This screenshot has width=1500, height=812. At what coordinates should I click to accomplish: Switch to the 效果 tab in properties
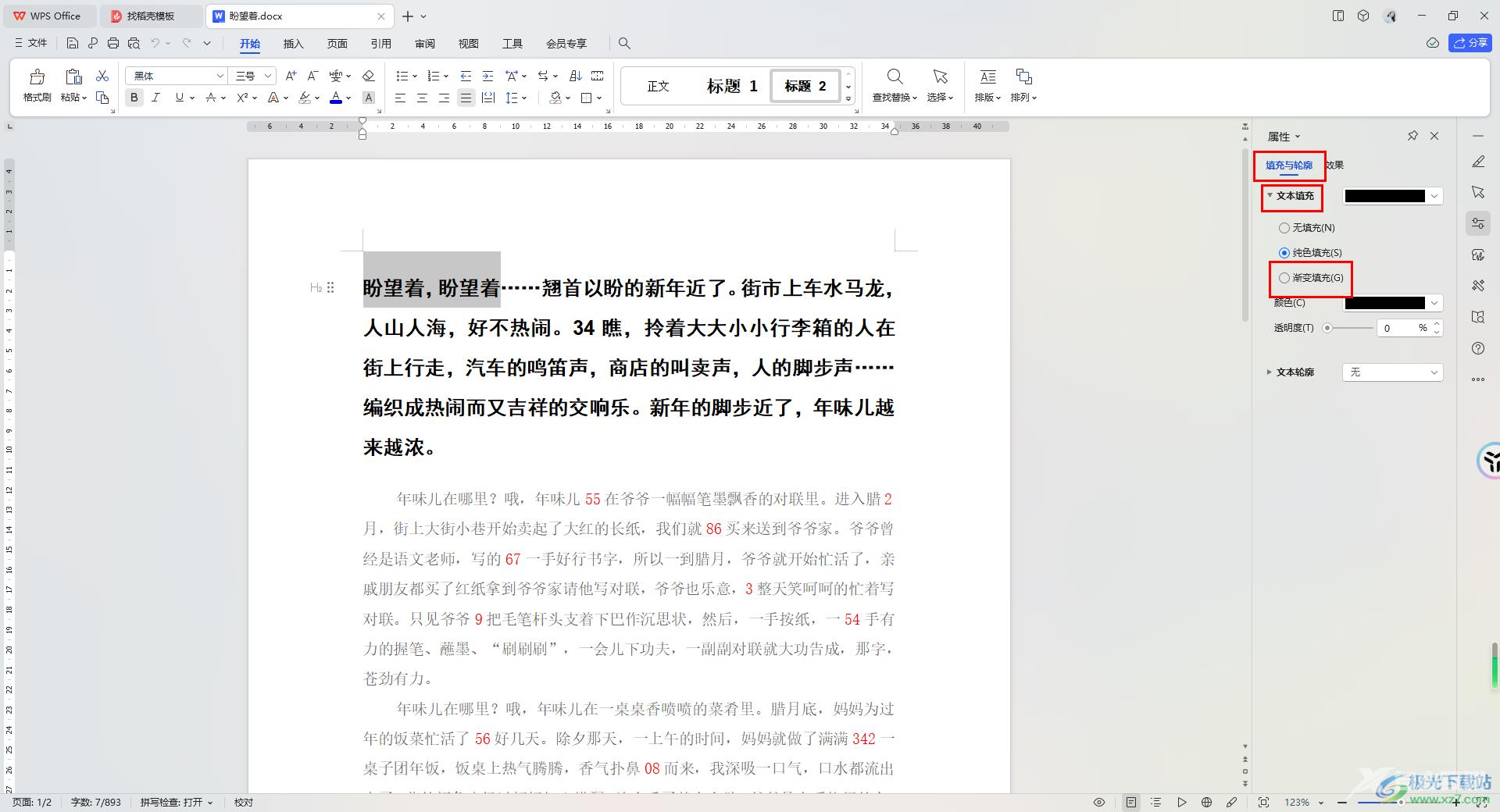(x=1334, y=165)
